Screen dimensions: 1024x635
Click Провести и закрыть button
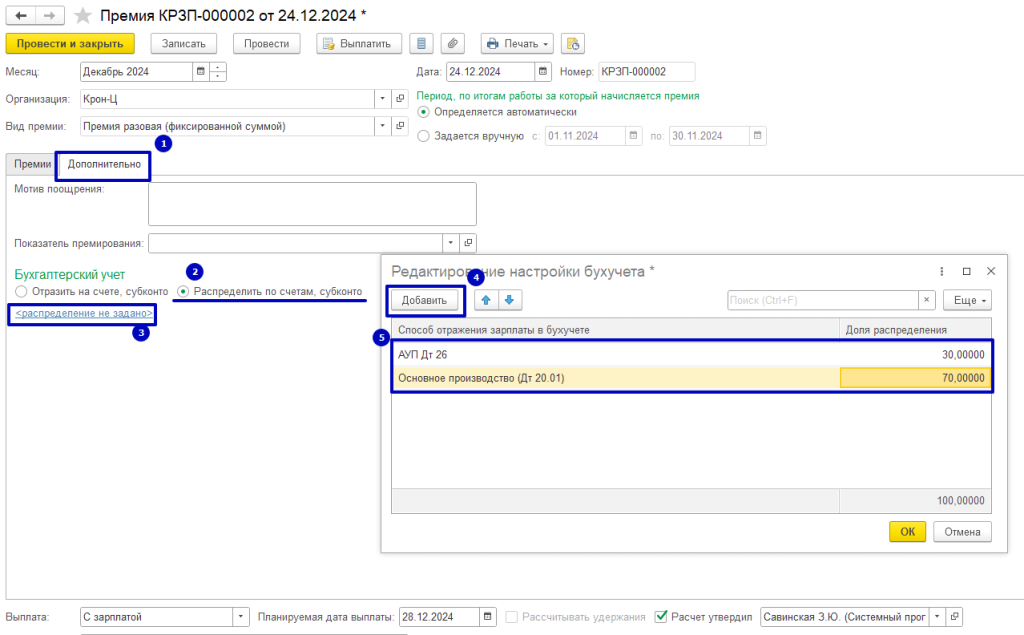coord(70,44)
